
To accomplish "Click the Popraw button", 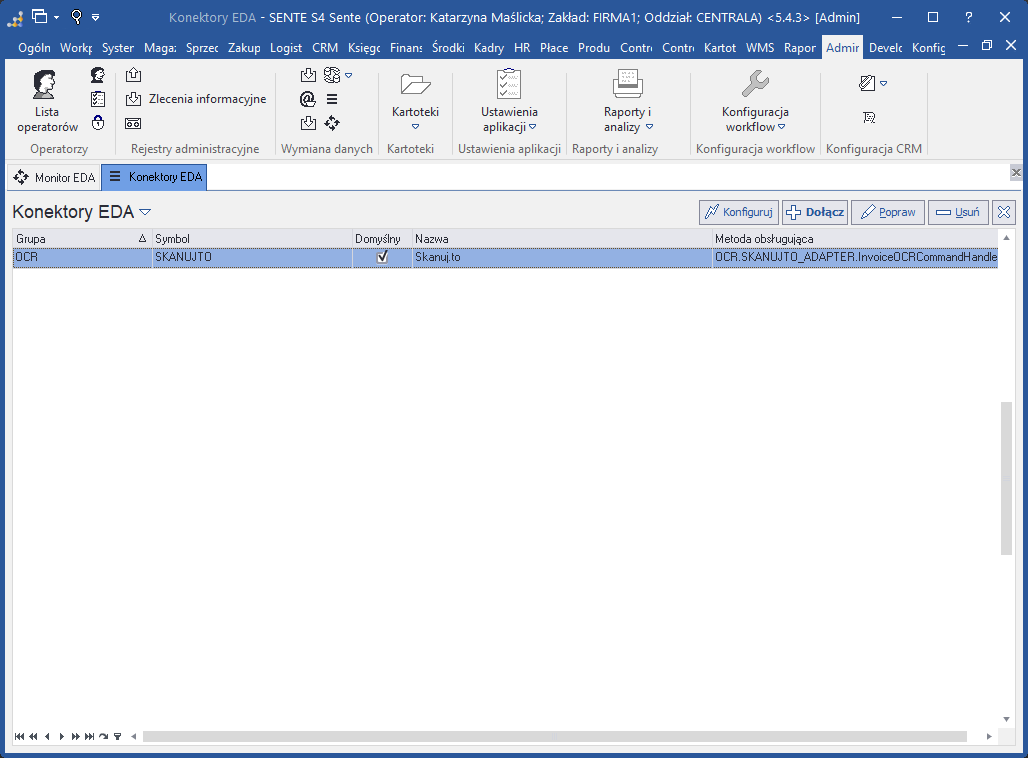I will coord(888,212).
